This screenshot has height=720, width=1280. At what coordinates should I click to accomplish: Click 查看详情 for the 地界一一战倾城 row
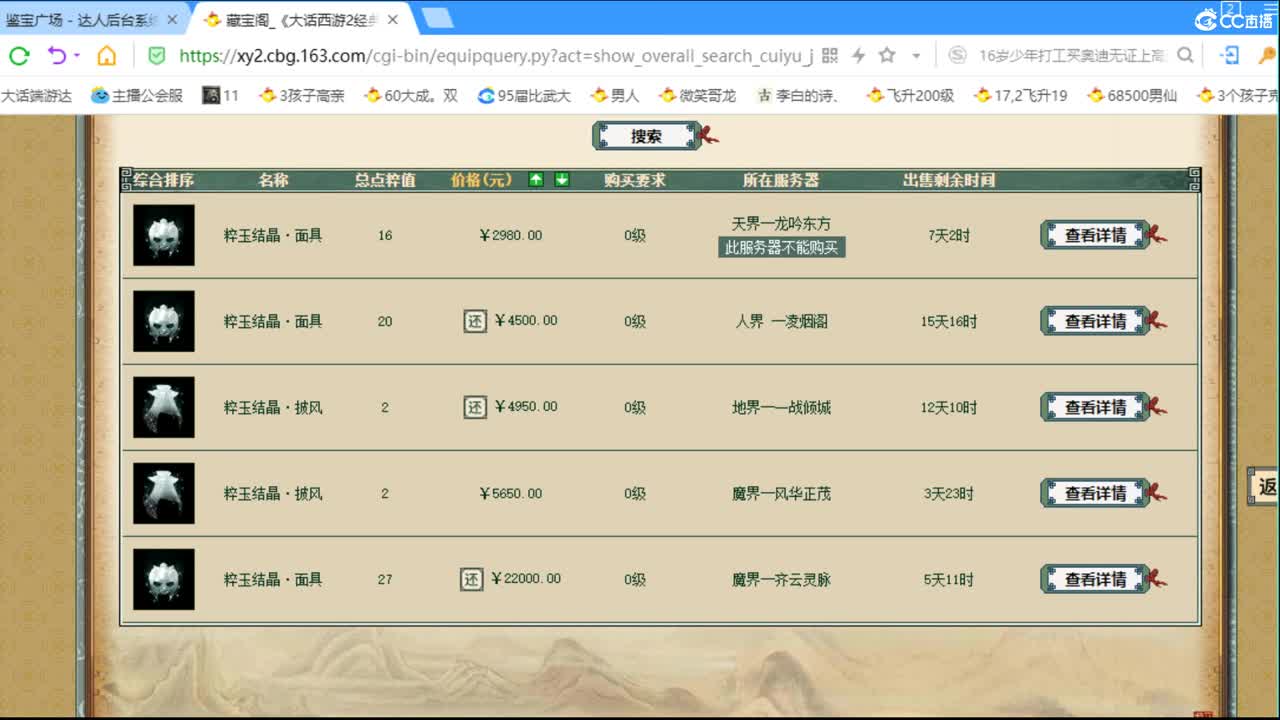click(x=1095, y=407)
